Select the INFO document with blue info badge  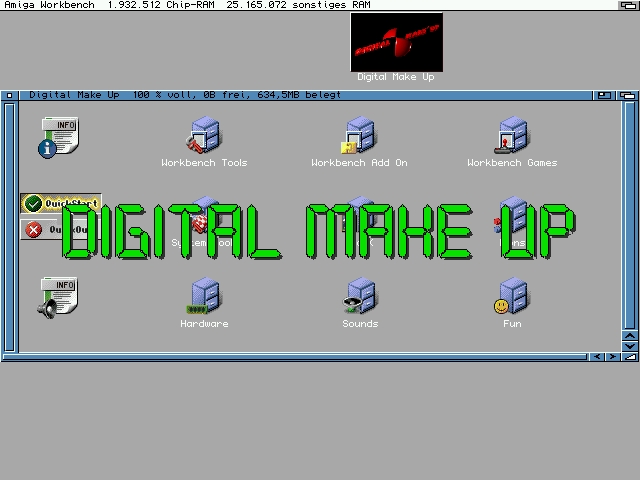coord(59,138)
